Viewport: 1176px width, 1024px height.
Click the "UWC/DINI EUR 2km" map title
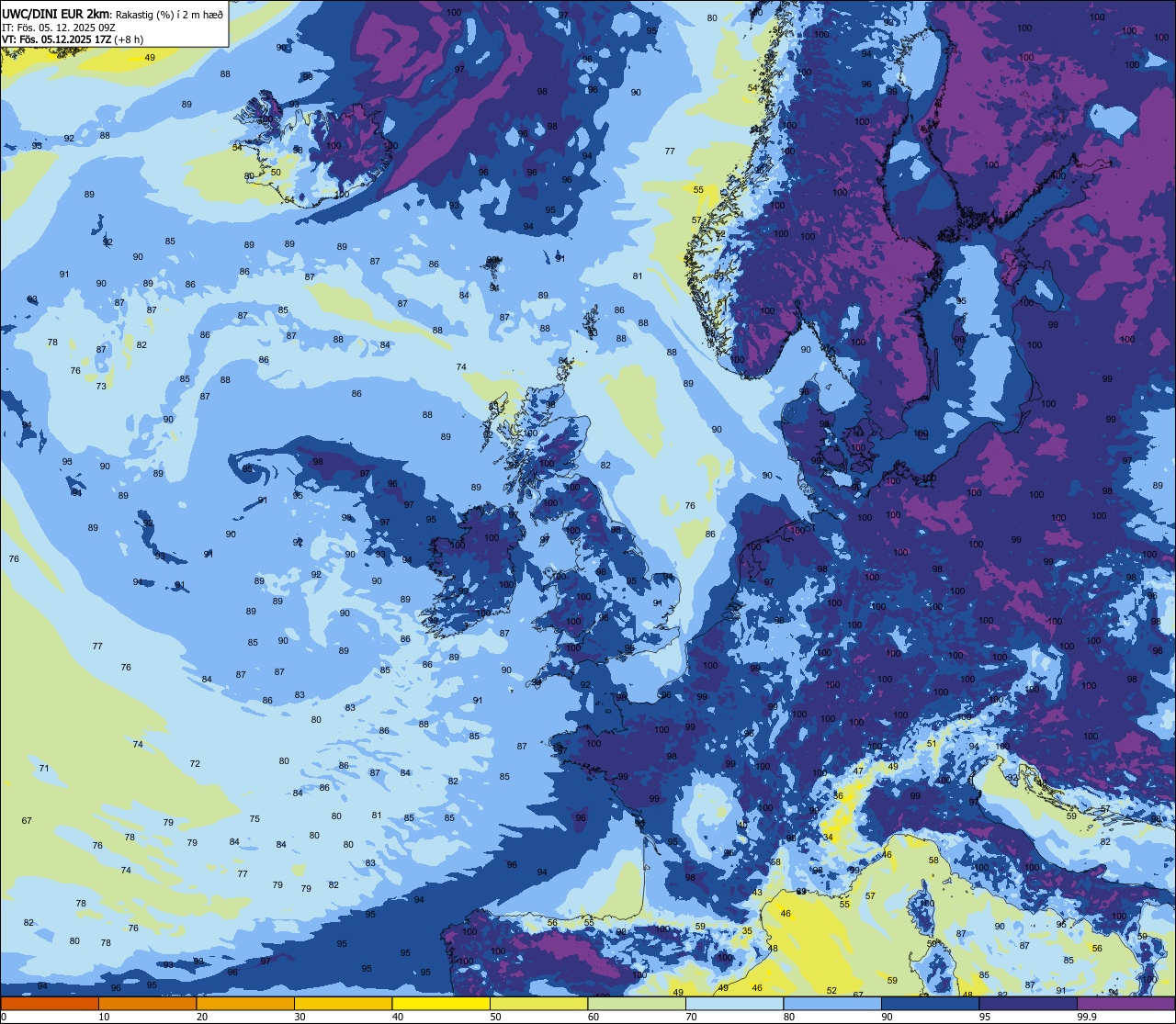coord(55,13)
